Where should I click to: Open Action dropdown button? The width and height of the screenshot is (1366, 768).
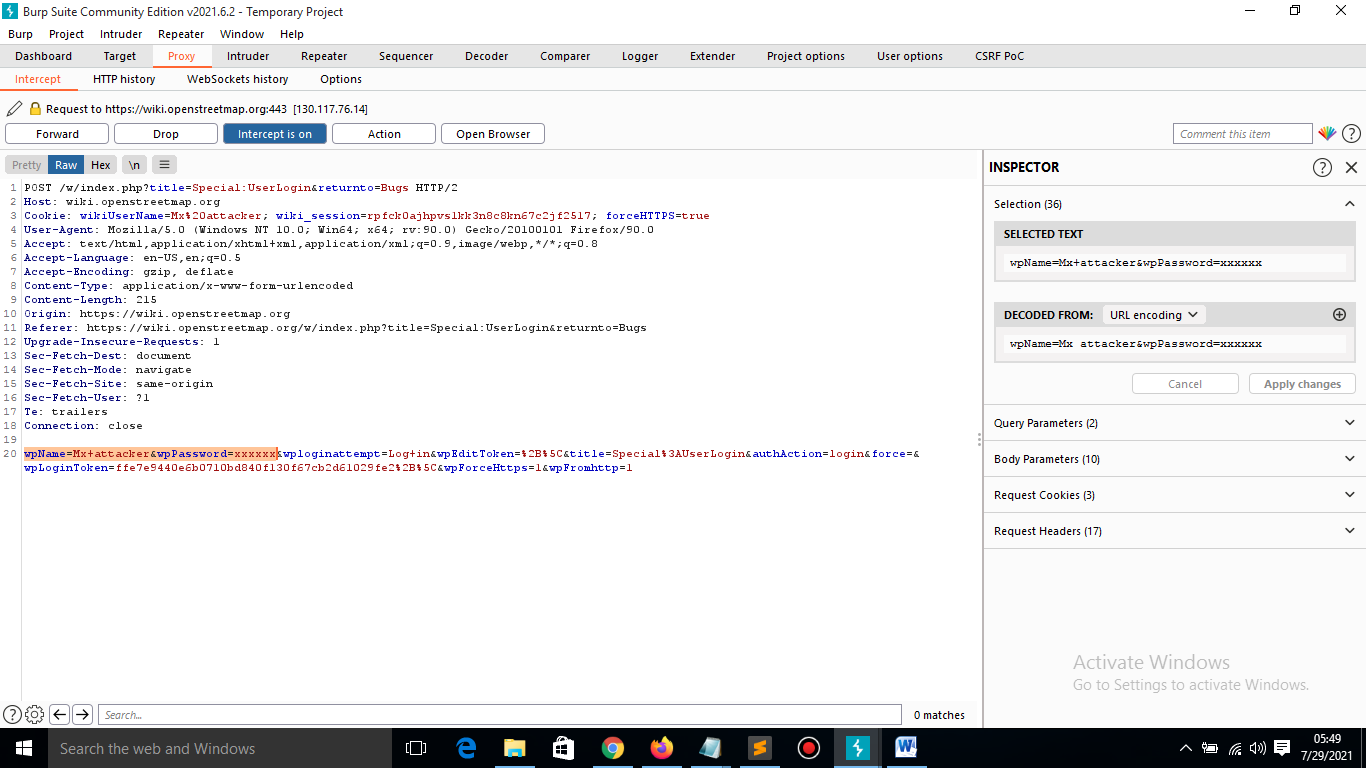click(x=384, y=134)
